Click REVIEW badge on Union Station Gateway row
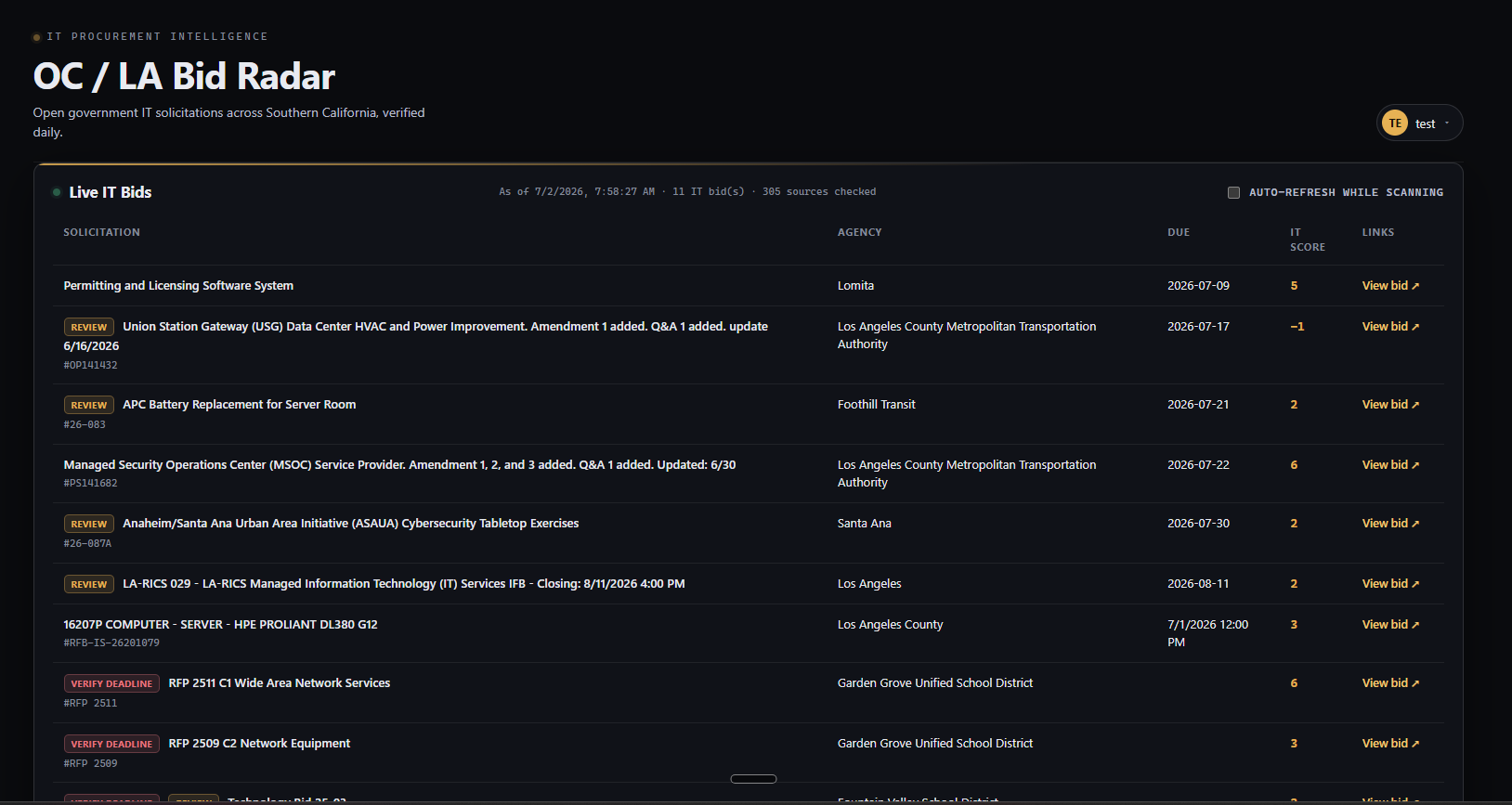This screenshot has width=1512, height=805. (x=89, y=327)
